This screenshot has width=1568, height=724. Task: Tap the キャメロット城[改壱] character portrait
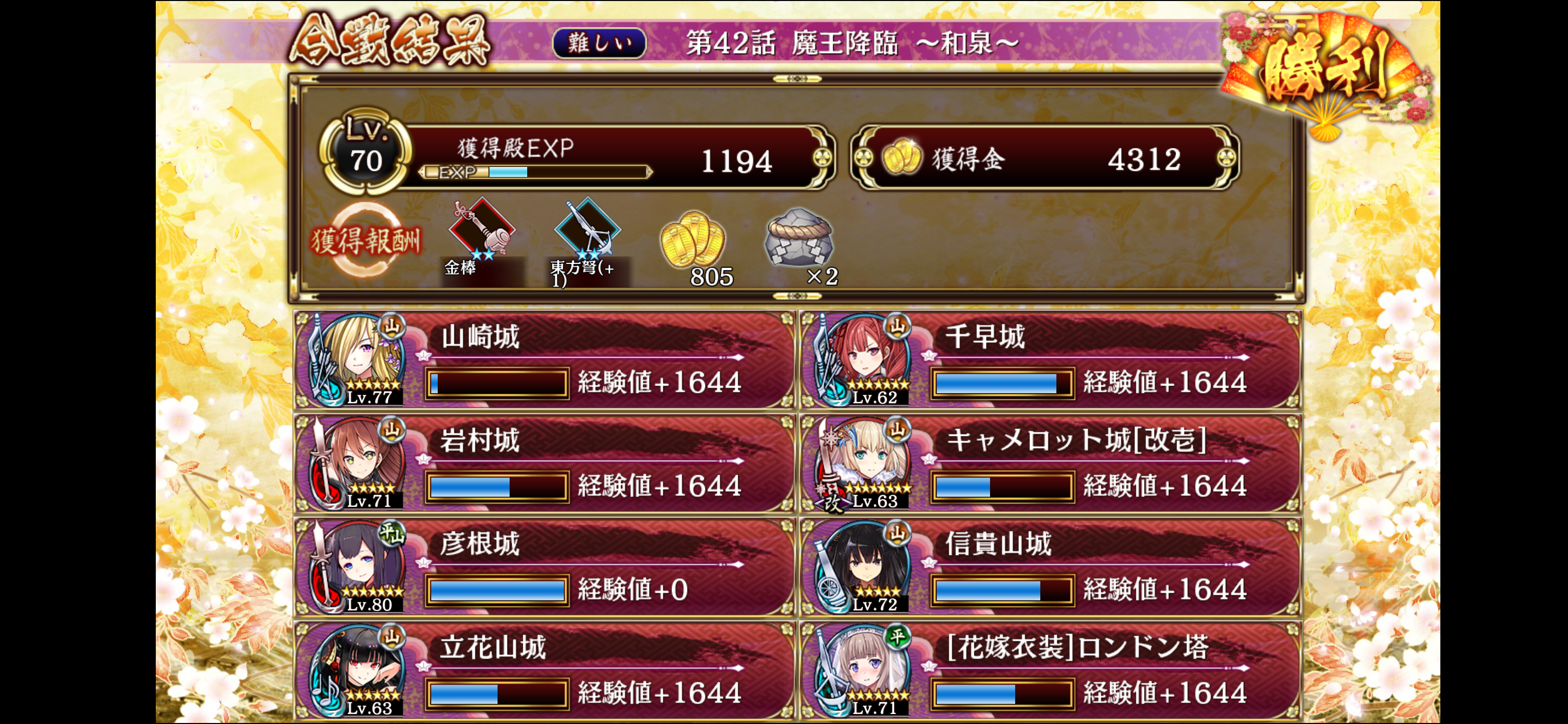coord(863,464)
